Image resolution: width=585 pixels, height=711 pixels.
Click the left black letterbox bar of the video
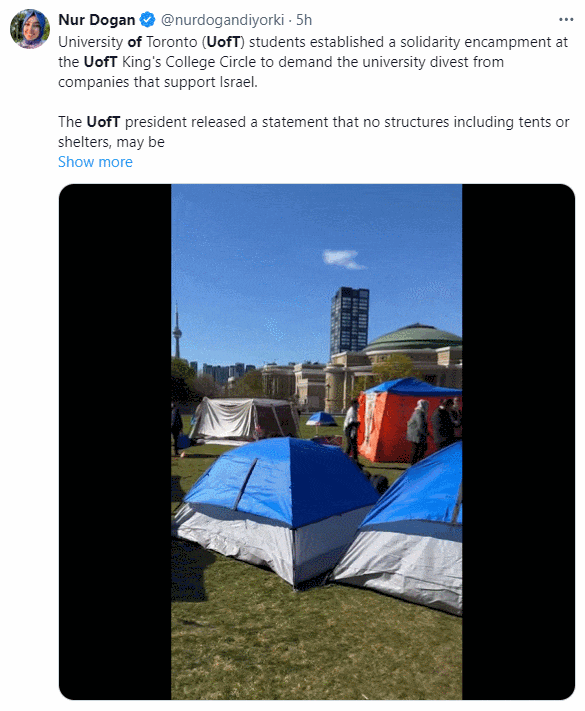click(x=115, y=442)
